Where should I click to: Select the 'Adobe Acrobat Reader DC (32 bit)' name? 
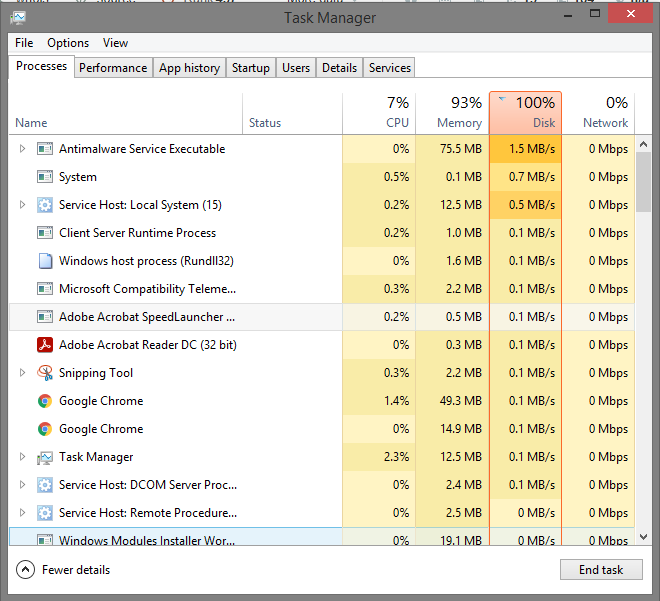point(148,345)
